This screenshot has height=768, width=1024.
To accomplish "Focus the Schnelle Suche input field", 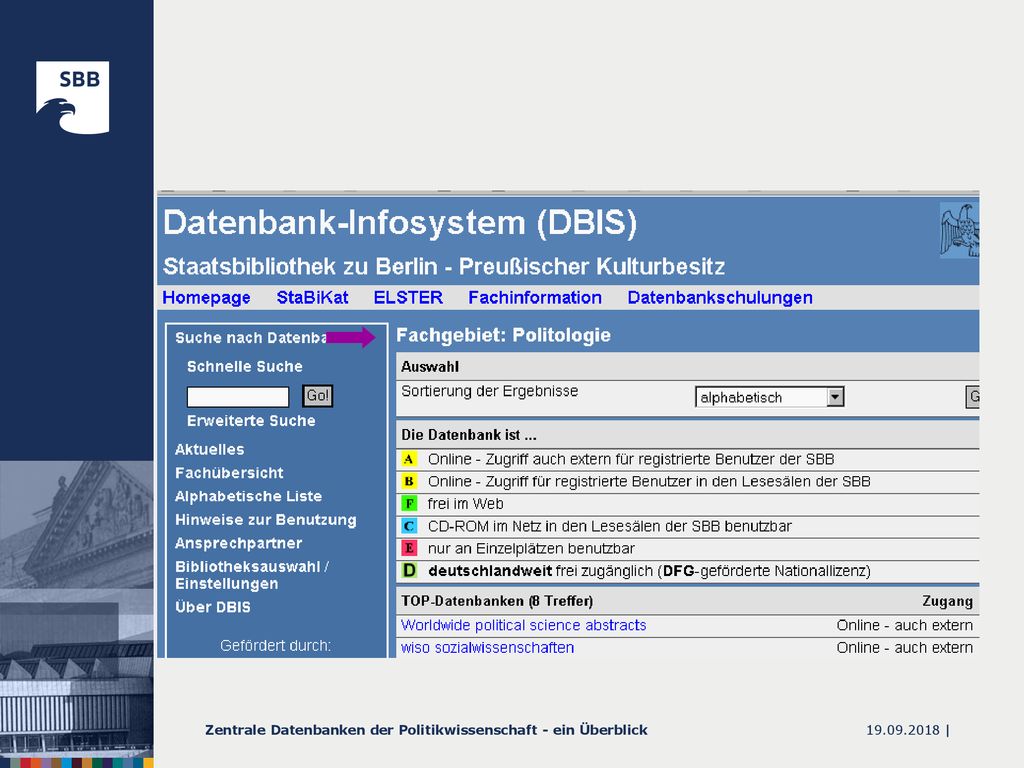I will tap(238, 396).
